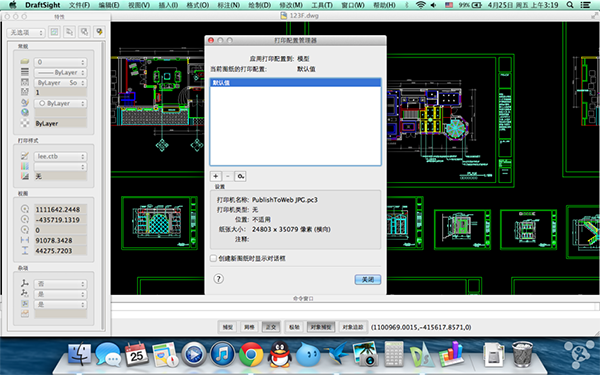Open the 文件(F) menu
This screenshot has width=600, height=375.
click(x=79, y=5)
